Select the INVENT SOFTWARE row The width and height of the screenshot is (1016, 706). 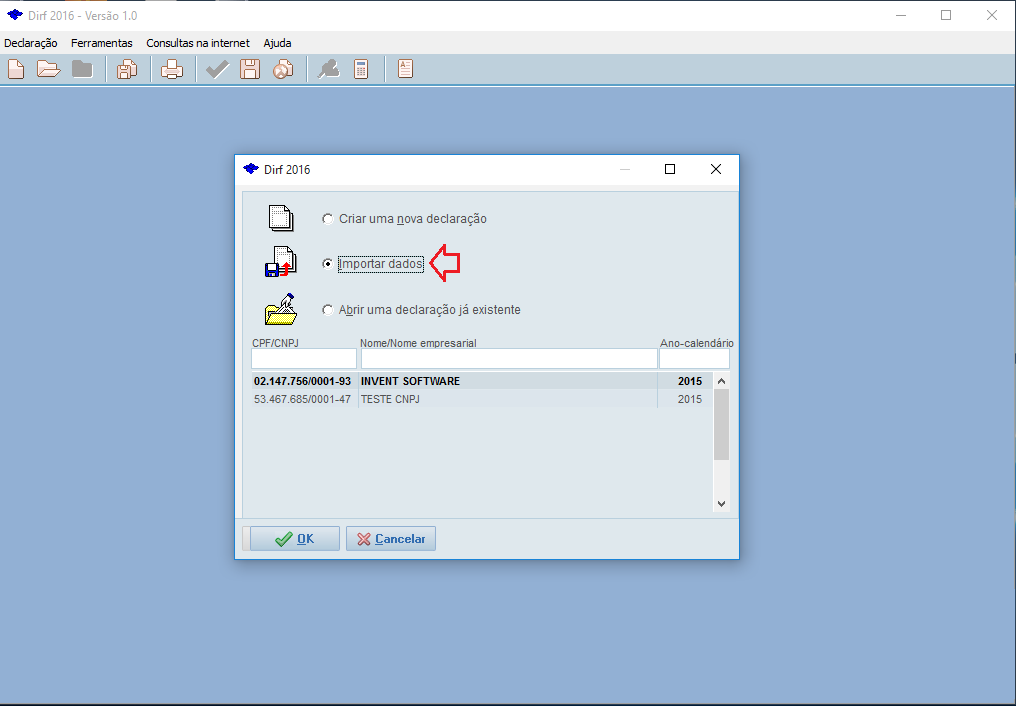coord(482,381)
